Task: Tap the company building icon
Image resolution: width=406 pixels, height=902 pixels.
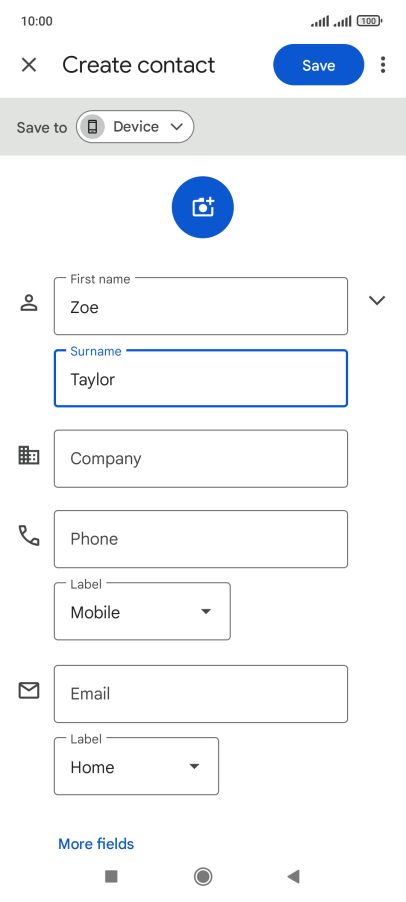Action: [x=29, y=456]
